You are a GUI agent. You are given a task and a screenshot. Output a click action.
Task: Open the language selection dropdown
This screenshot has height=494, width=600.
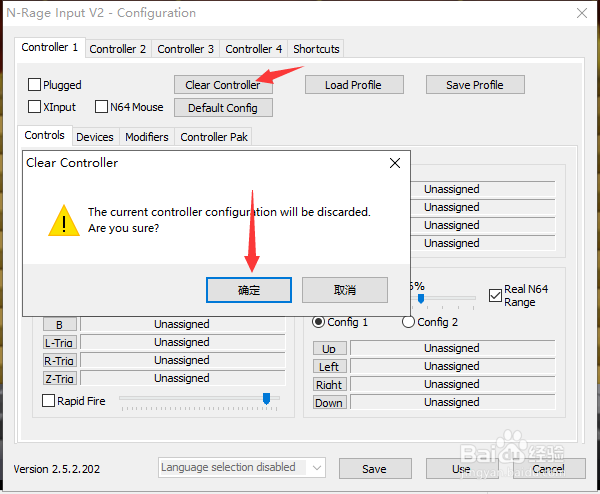coord(242,467)
